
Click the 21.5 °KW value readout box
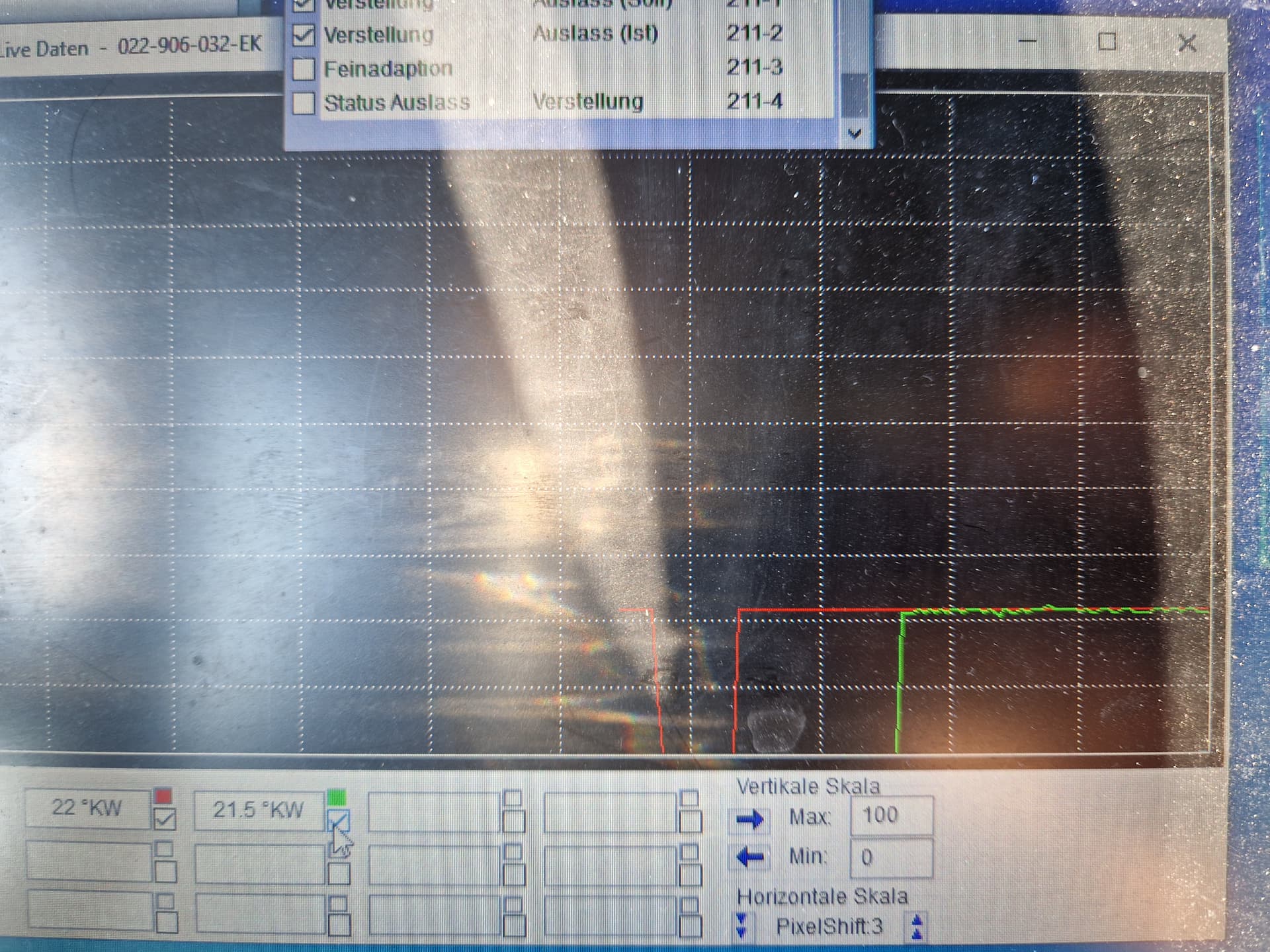(x=258, y=810)
